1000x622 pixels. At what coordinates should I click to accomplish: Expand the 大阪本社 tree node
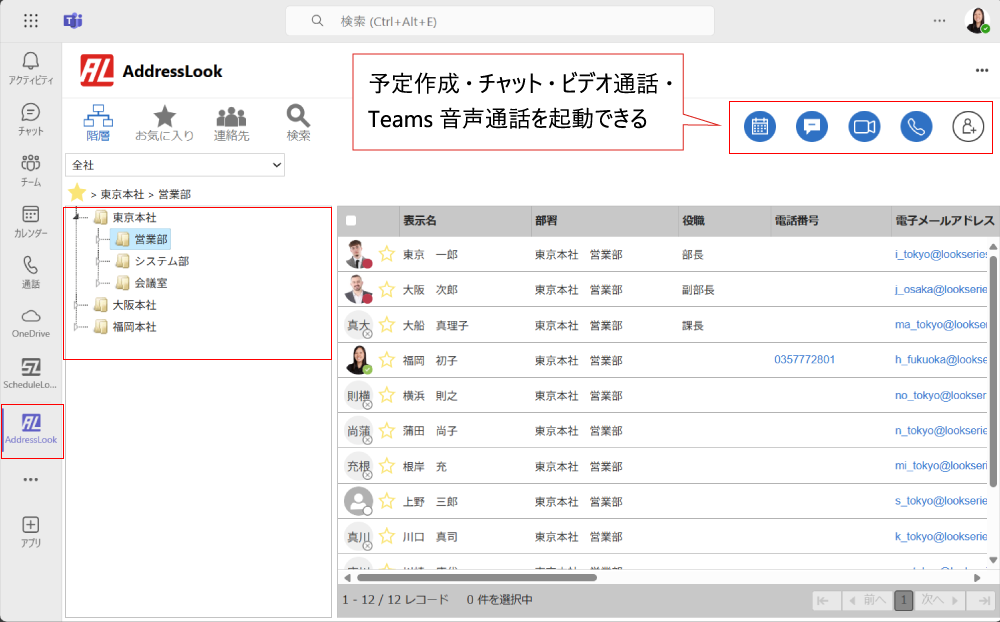77,305
